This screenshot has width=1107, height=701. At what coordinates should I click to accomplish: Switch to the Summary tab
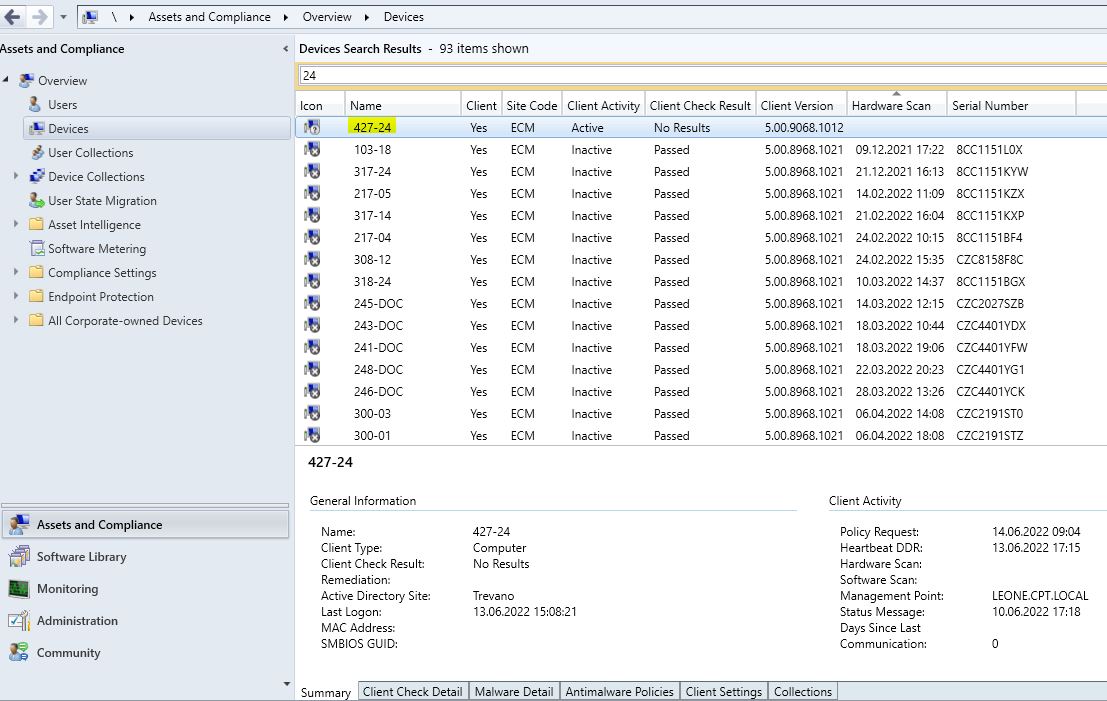(325, 693)
